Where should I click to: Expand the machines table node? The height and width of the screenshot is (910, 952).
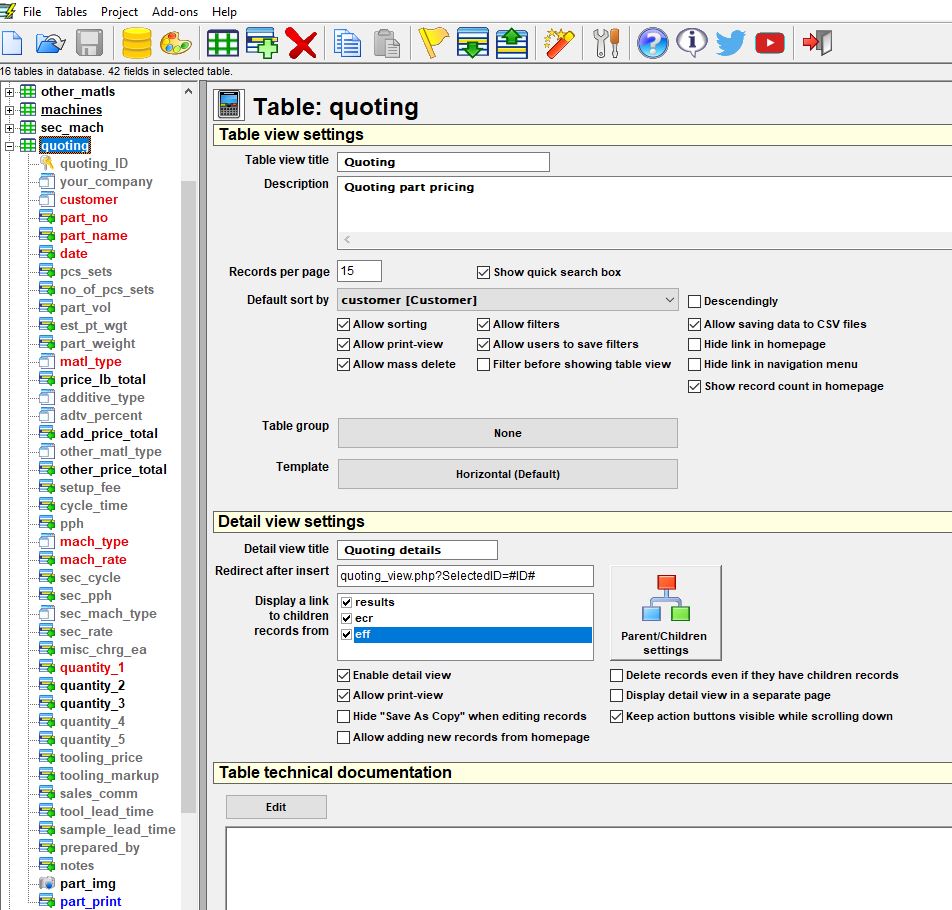10,110
